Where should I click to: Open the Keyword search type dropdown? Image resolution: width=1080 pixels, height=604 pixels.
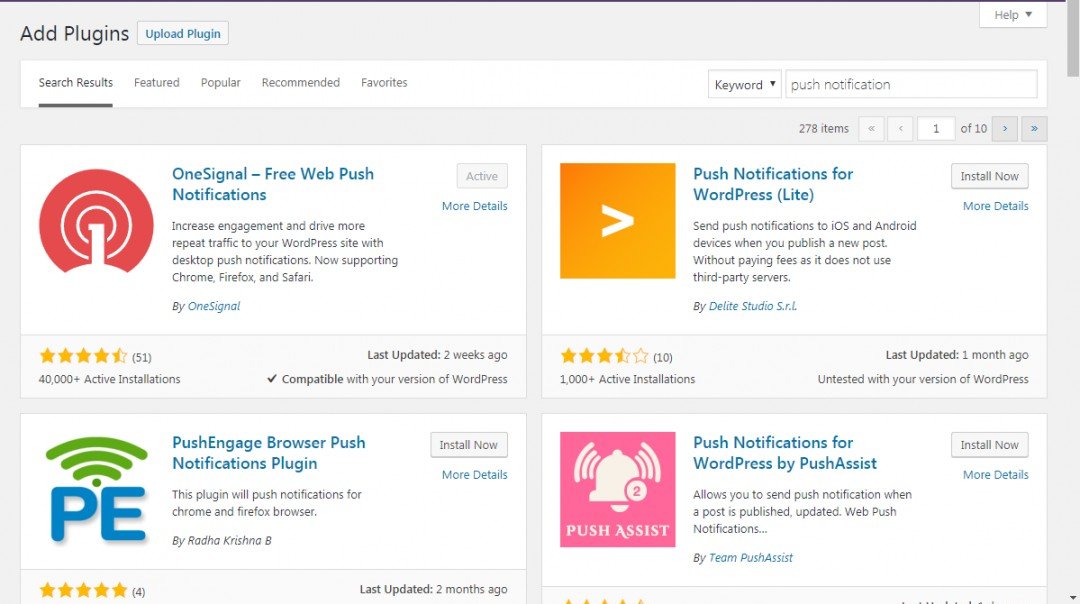pyautogui.click(x=745, y=84)
